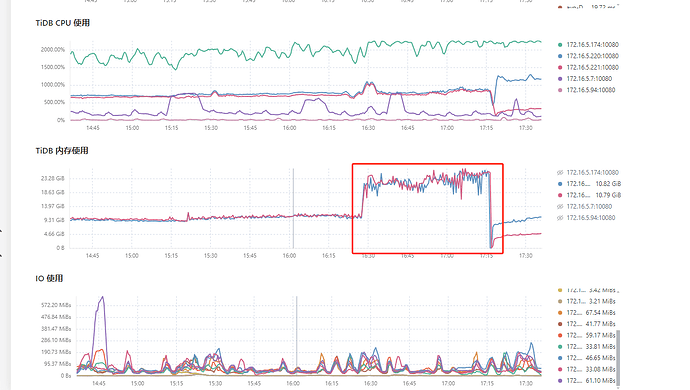Toggle IO legend series with 59.17 MiBs
Screen dimensions: 690x390
click(x=587, y=335)
